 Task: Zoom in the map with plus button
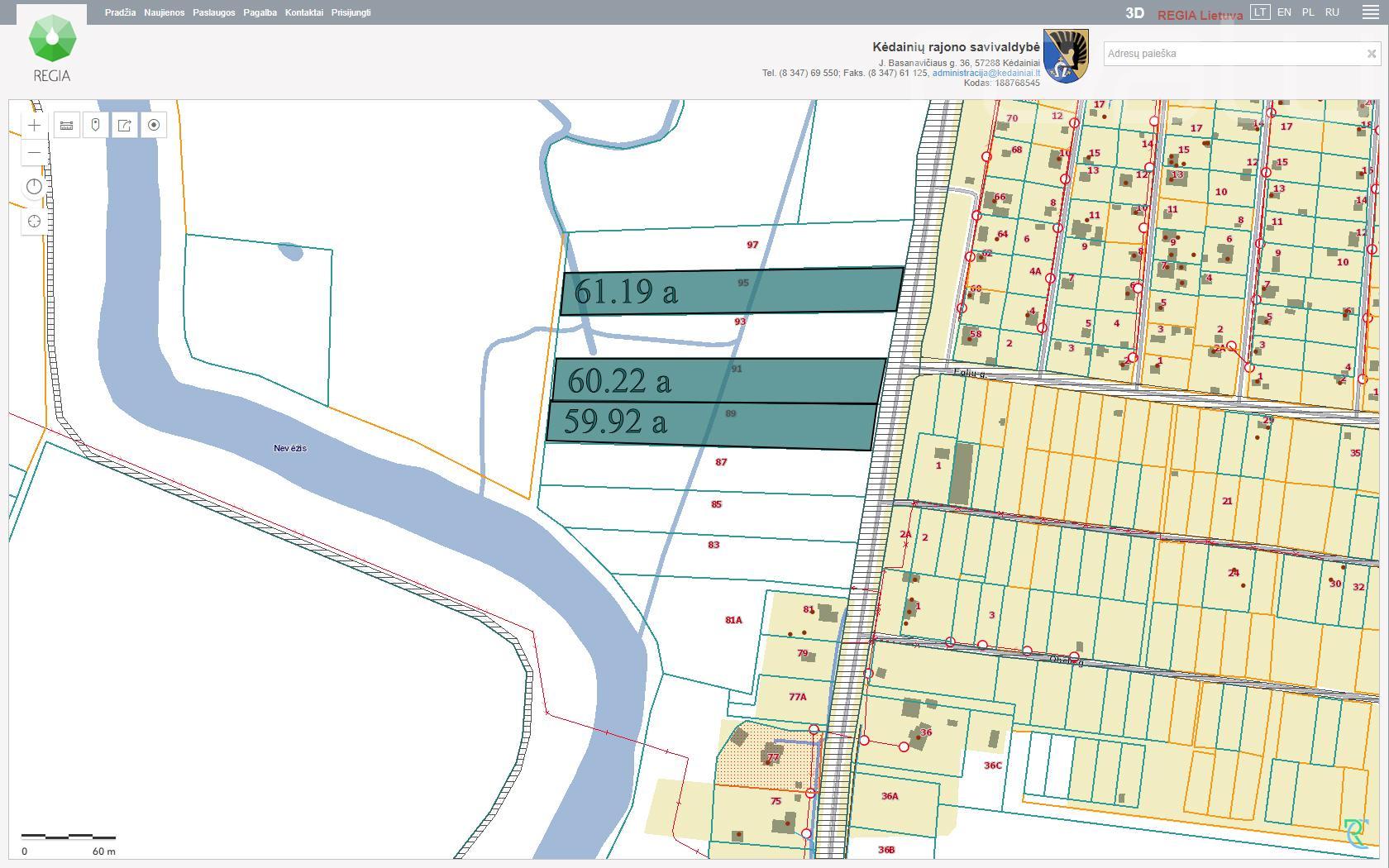click(x=34, y=126)
